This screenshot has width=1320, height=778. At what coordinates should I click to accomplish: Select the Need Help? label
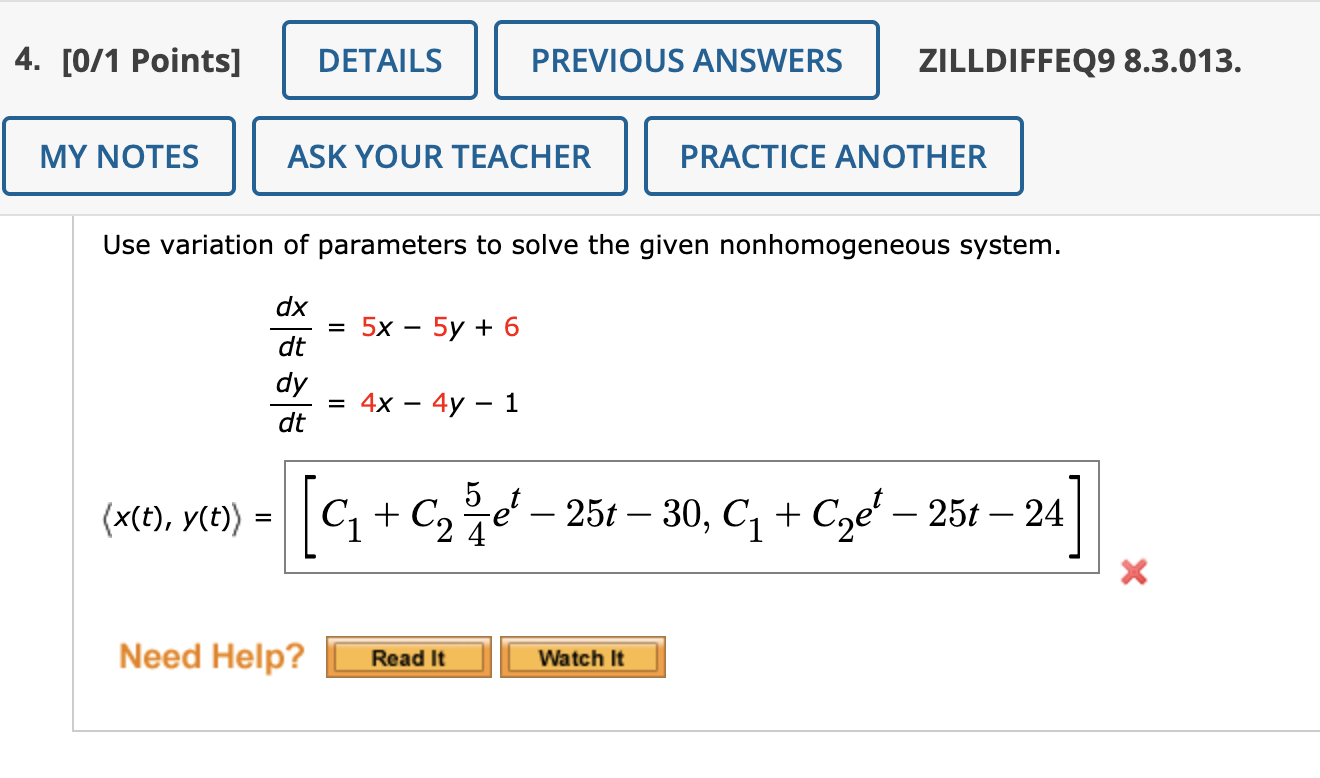(x=210, y=656)
